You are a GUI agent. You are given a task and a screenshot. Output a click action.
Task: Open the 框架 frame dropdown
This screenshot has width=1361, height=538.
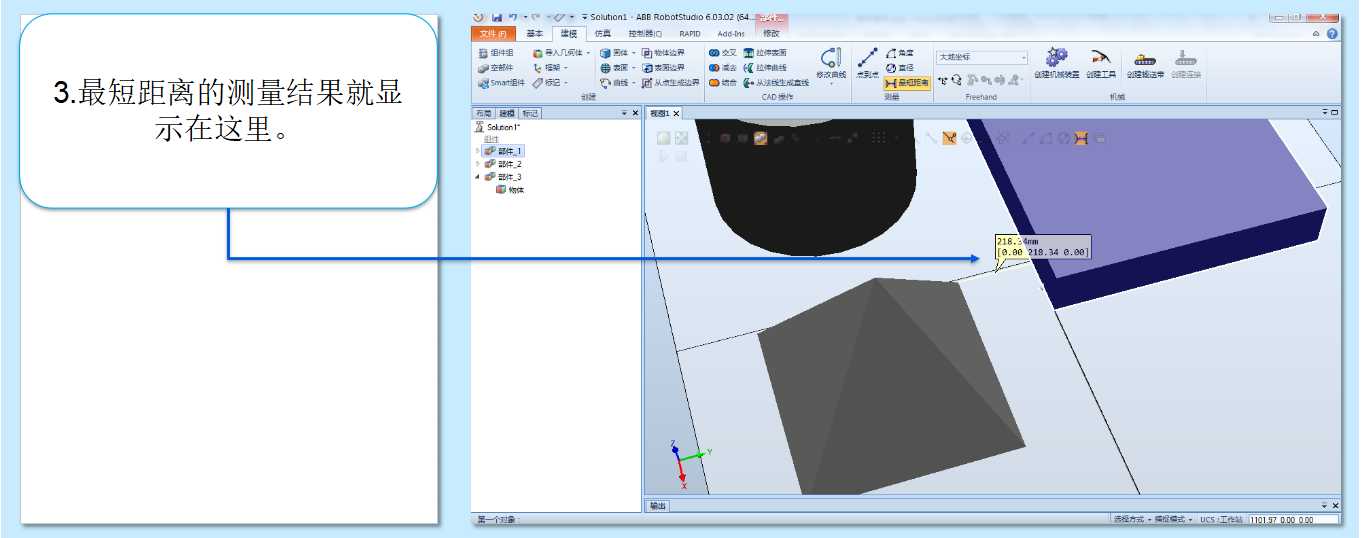[550, 68]
